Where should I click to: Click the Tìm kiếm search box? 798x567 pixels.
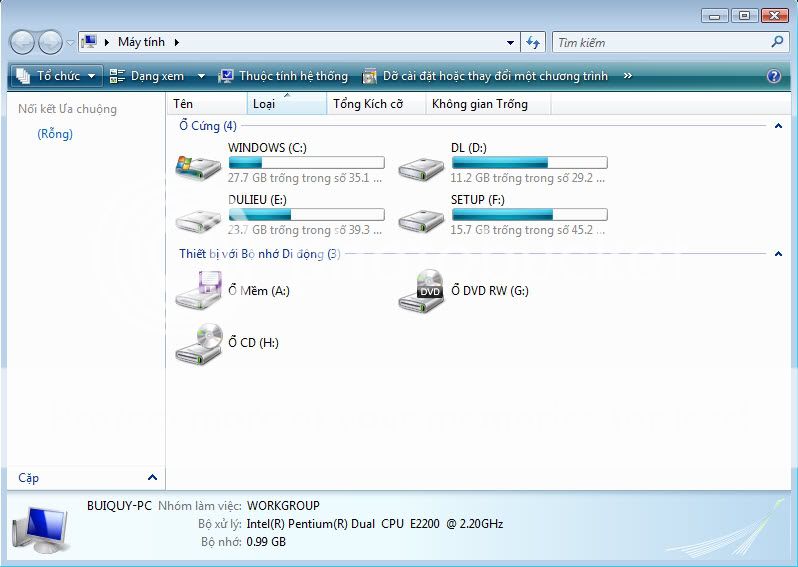[x=660, y=43]
